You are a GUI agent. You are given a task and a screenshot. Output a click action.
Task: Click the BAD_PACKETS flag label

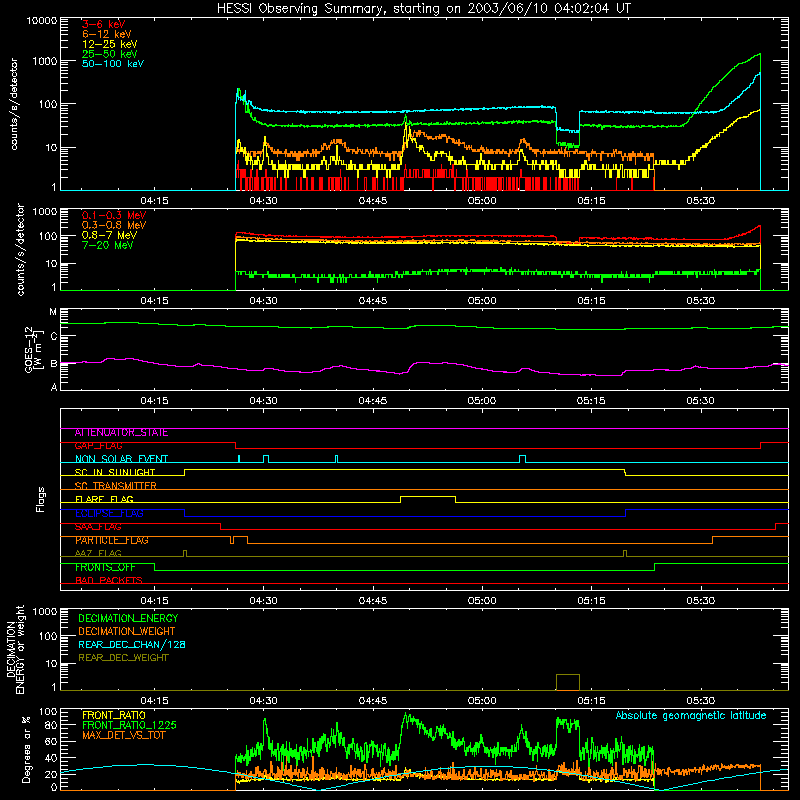click(109, 580)
